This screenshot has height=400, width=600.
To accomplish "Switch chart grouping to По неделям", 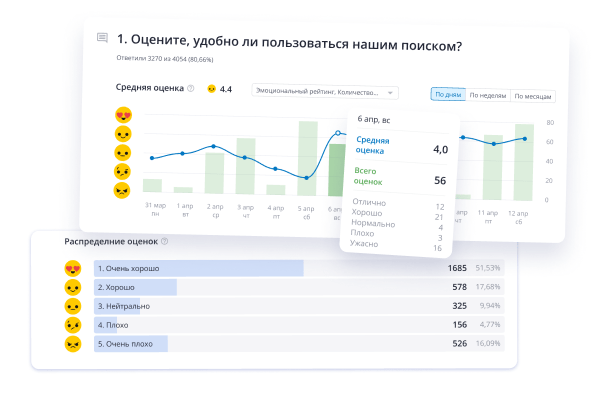I will pos(487,96).
